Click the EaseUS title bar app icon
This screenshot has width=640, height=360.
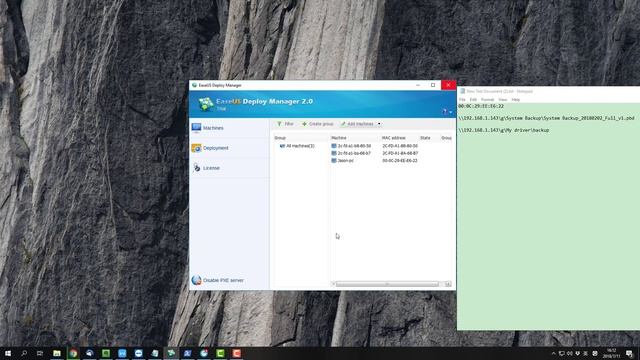(x=194, y=85)
